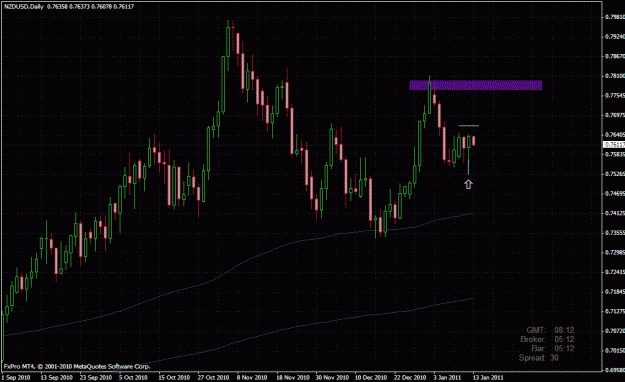The height and width of the screenshot is (382, 625).
Task: Click the 30 Nov 2010 date label
Action: click(x=332, y=377)
